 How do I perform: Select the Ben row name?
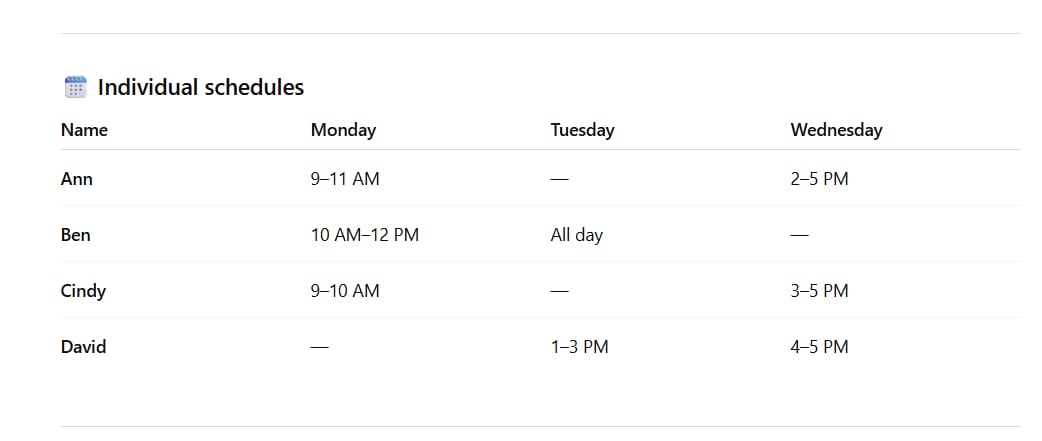pos(76,234)
